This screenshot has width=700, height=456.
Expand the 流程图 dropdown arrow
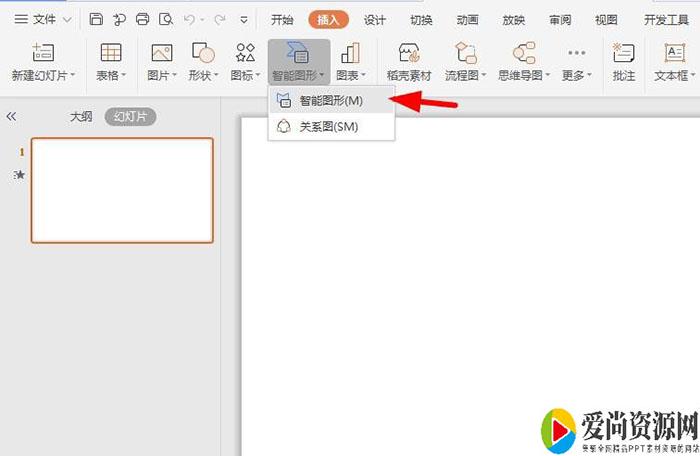click(x=484, y=75)
